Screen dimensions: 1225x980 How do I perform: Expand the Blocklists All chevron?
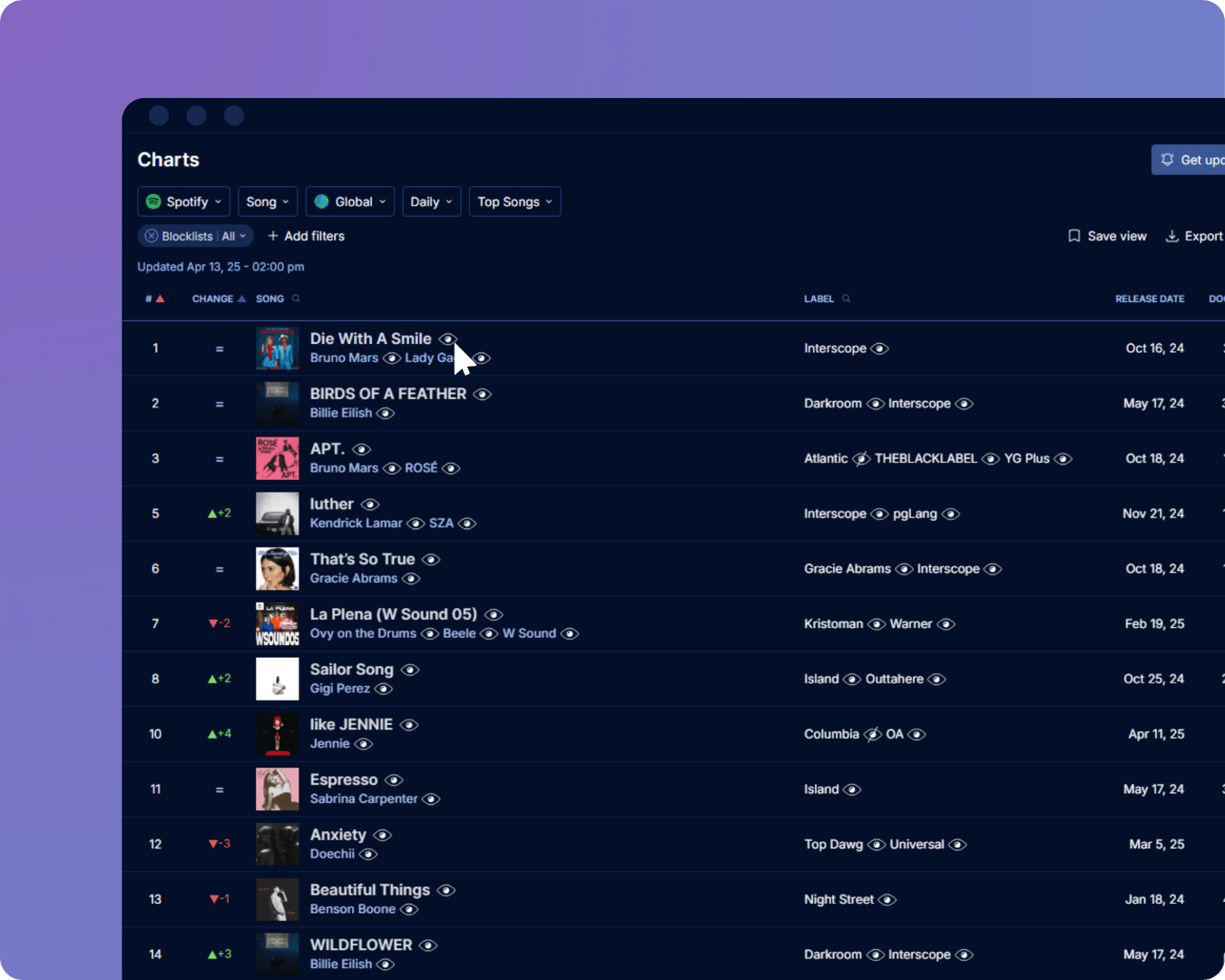pyautogui.click(x=243, y=235)
